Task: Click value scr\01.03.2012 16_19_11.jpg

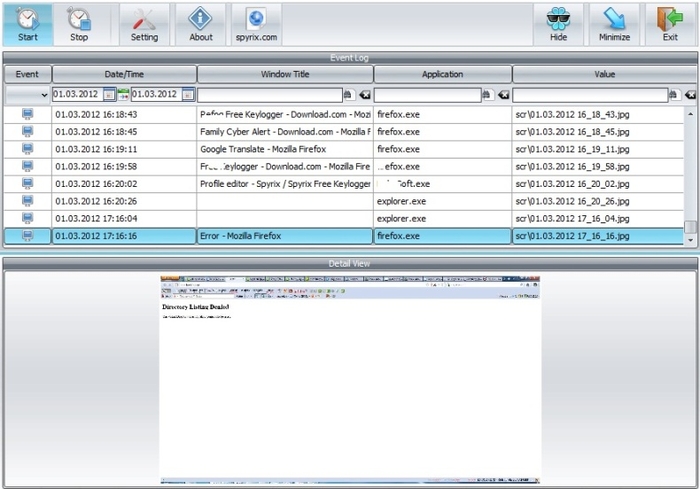Action: [572, 149]
